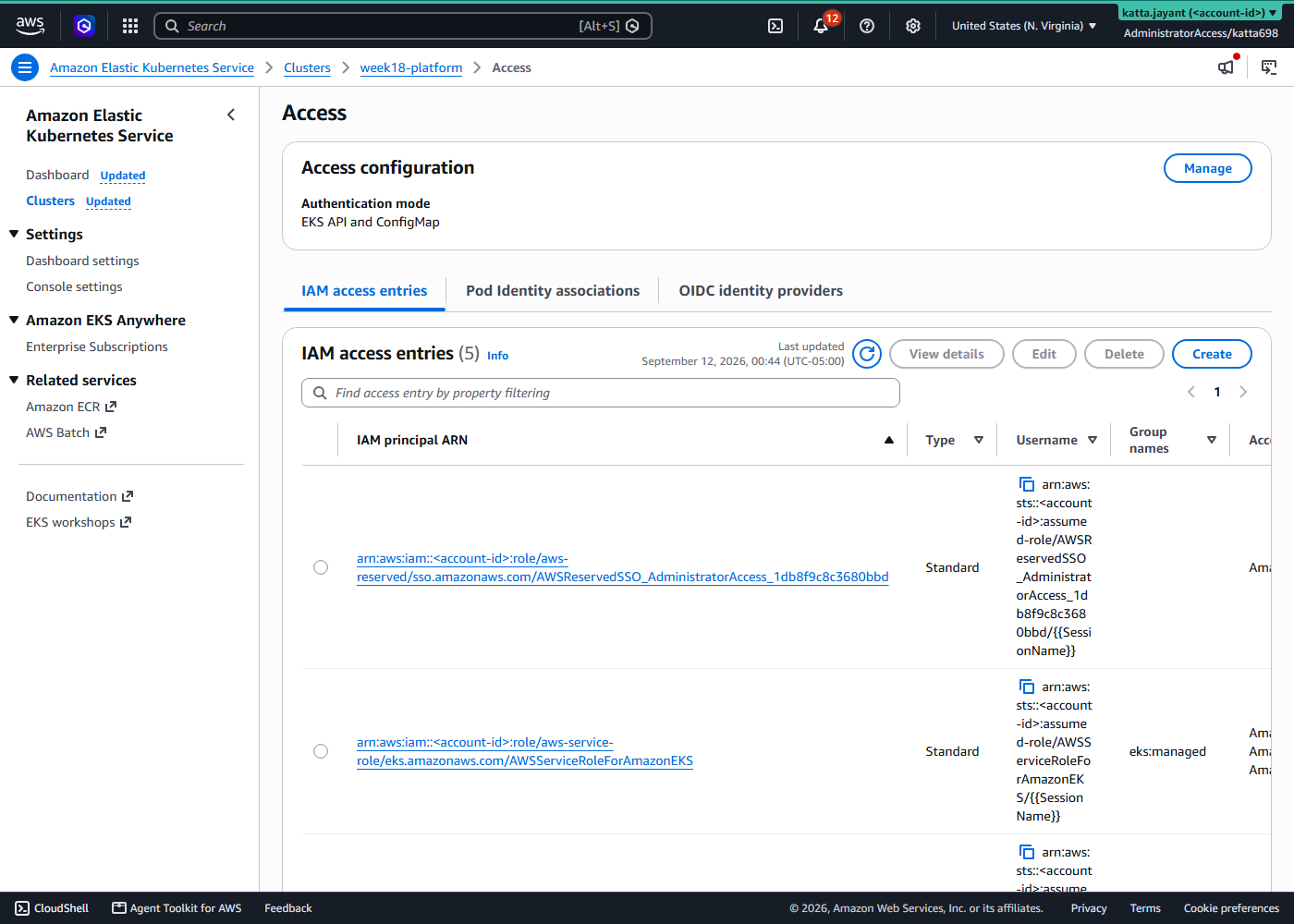The image size is (1294, 924).
Task: Collapse the Settings section
Action: (14, 234)
